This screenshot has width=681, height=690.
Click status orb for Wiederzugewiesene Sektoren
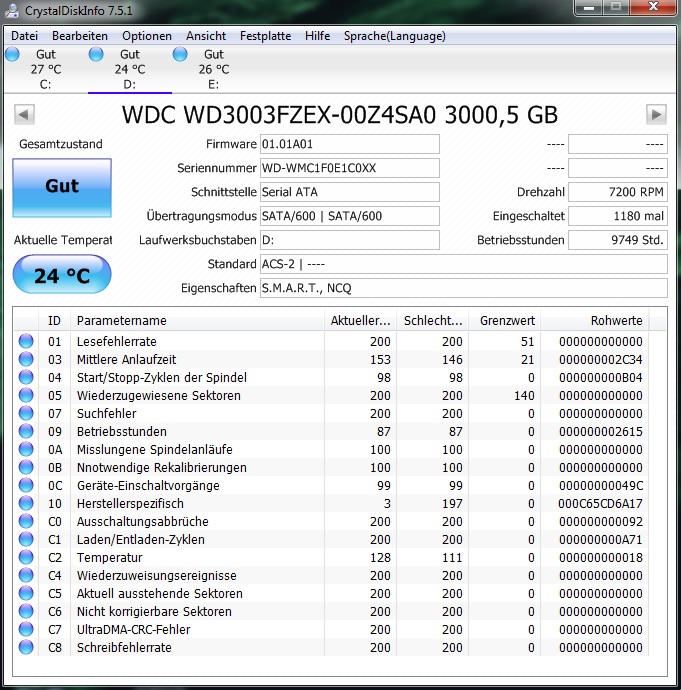click(x=26, y=395)
